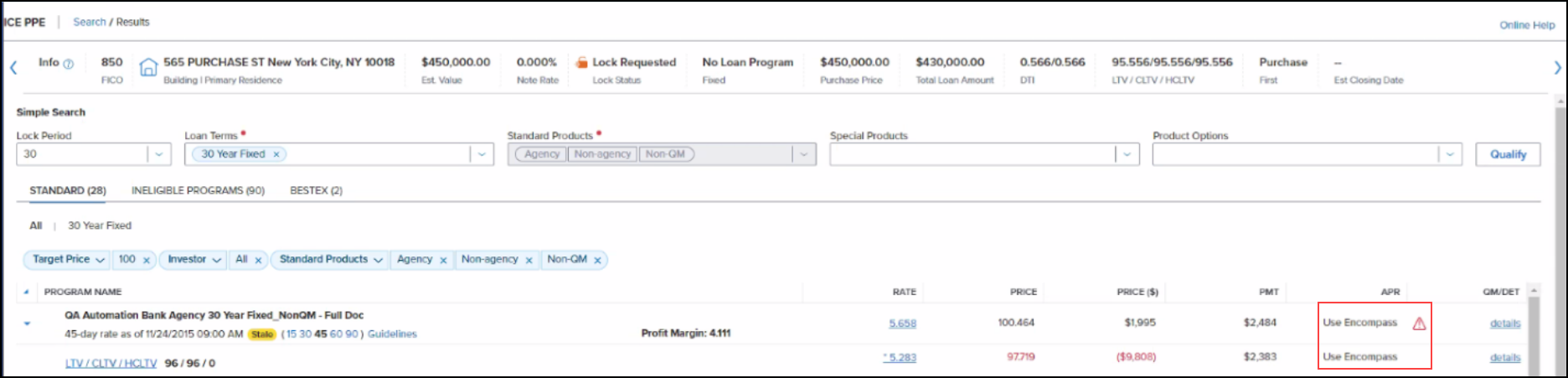Click the house property icon

pyautogui.click(x=148, y=67)
